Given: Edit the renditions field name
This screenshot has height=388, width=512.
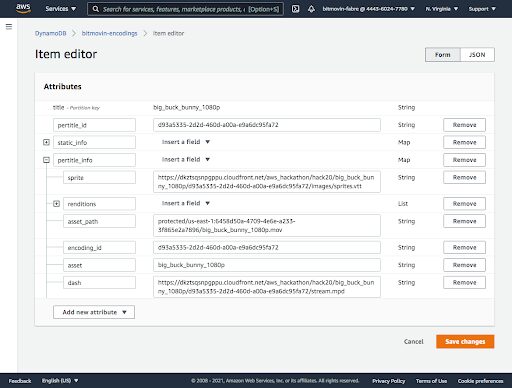Looking at the screenshot, I should 99,204.
